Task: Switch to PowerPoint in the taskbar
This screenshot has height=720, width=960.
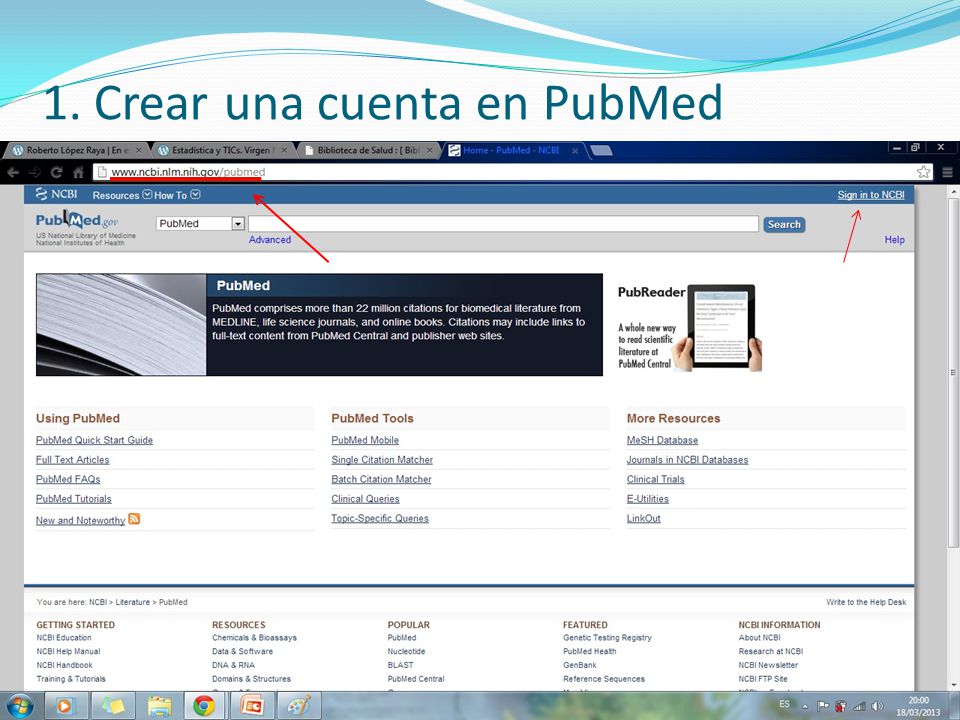Action: (x=251, y=707)
